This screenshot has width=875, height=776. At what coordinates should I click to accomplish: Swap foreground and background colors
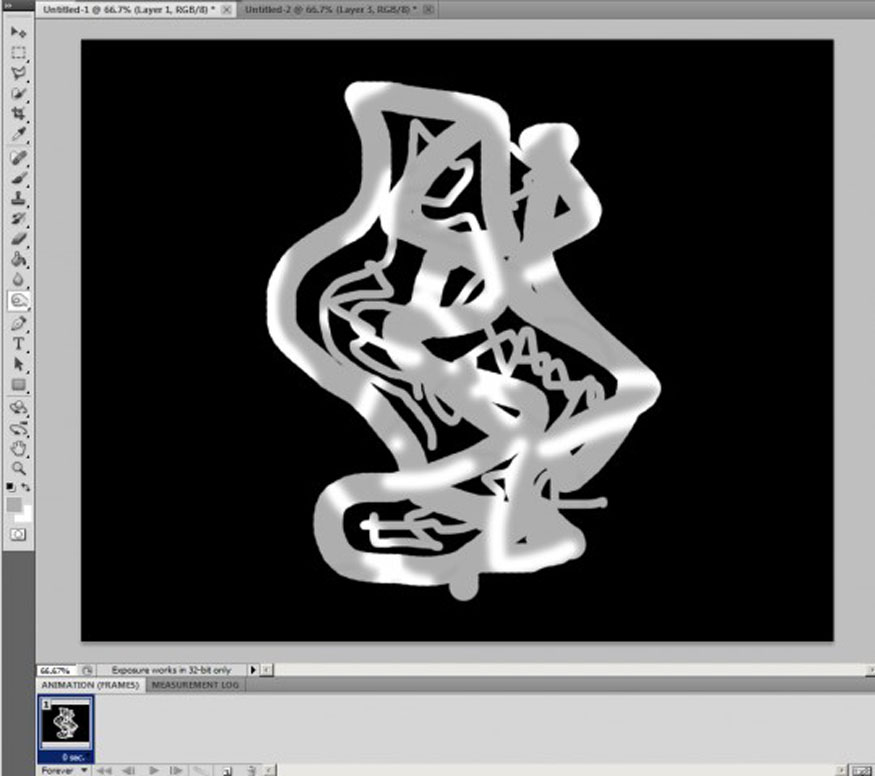tap(26, 487)
